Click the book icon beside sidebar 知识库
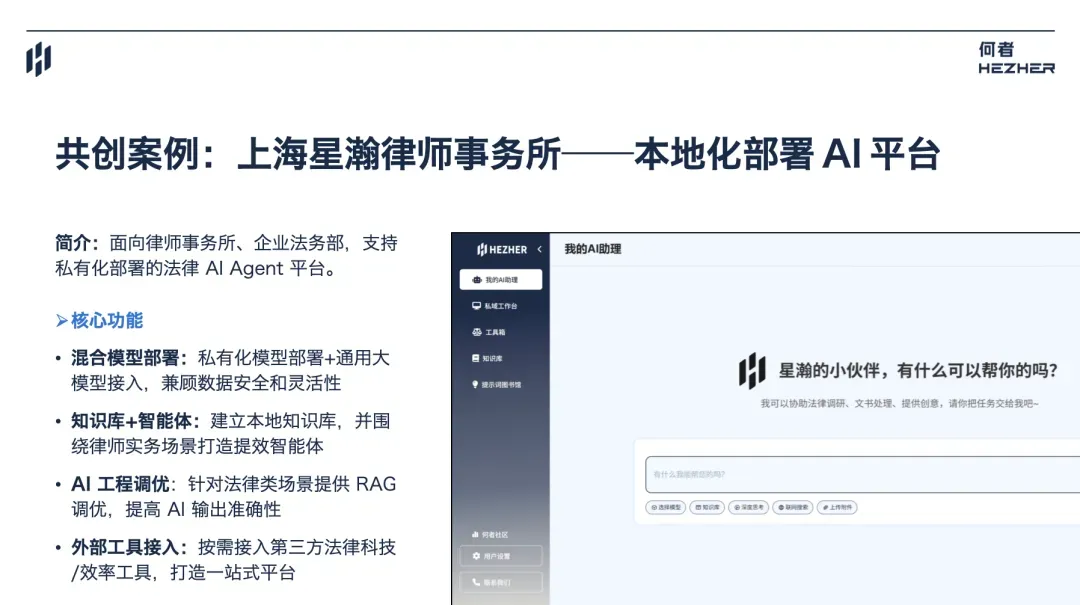The image size is (1080, 605). click(475, 358)
